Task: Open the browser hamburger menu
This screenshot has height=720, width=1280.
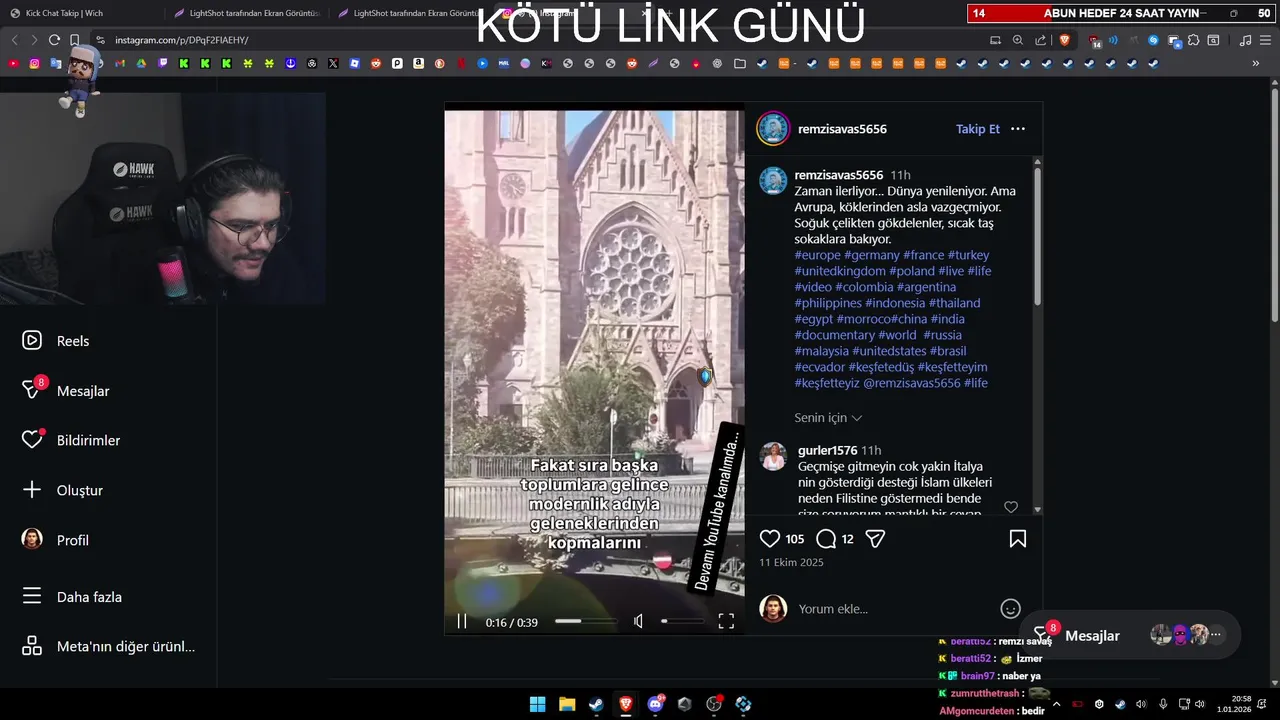Action: click(1265, 40)
